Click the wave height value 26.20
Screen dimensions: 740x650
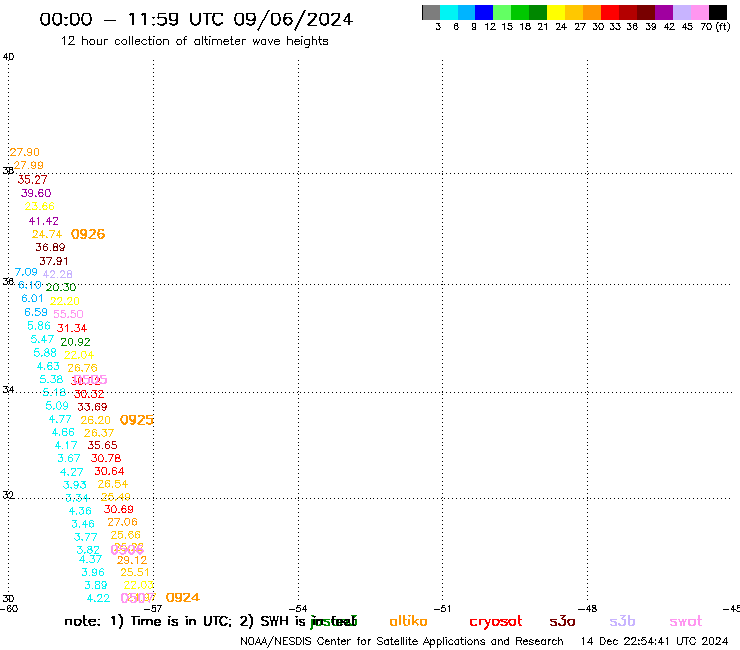pyautogui.click(x=95, y=420)
